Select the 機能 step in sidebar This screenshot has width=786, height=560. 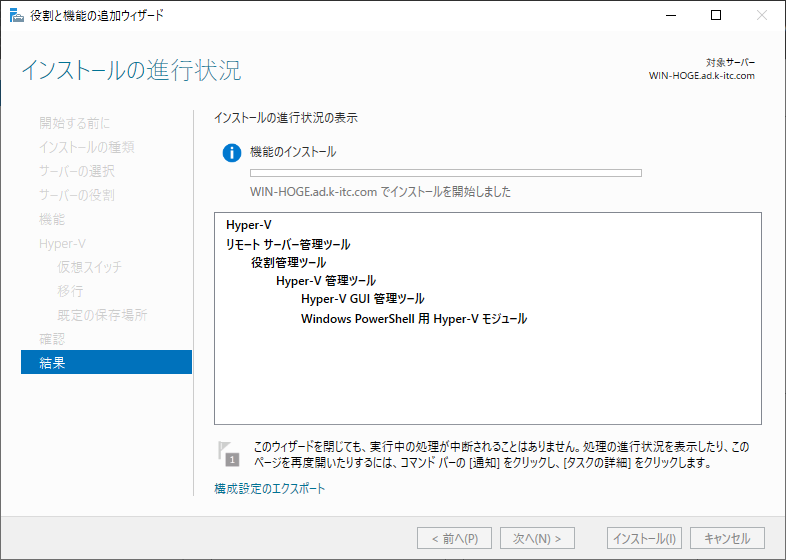click(52, 219)
